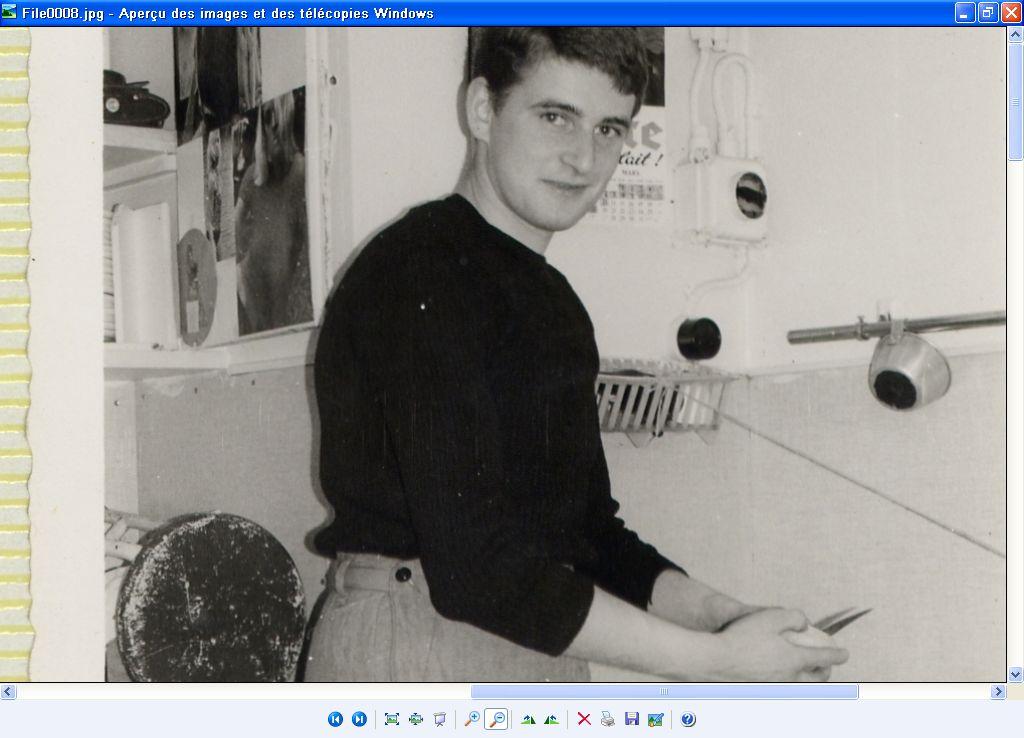Viewport: 1024px width, 738px height.
Task: Click the horizontal scrollbar thumb
Action: pyautogui.click(x=664, y=691)
